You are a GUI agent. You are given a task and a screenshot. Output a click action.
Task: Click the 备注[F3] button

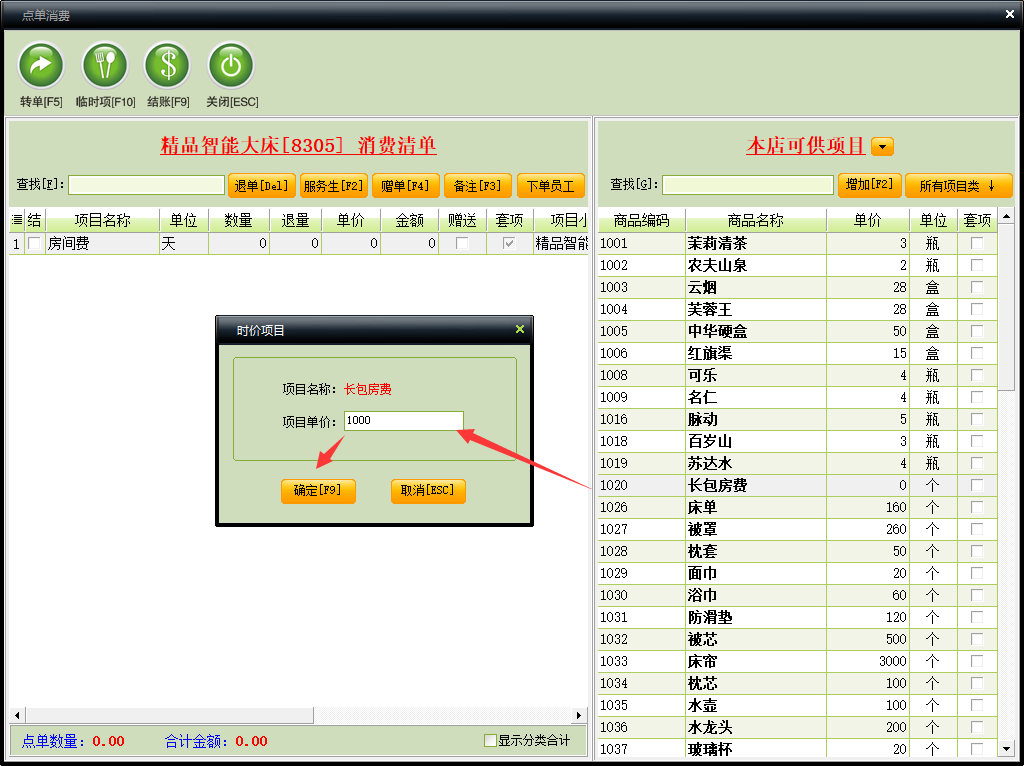[x=477, y=186]
